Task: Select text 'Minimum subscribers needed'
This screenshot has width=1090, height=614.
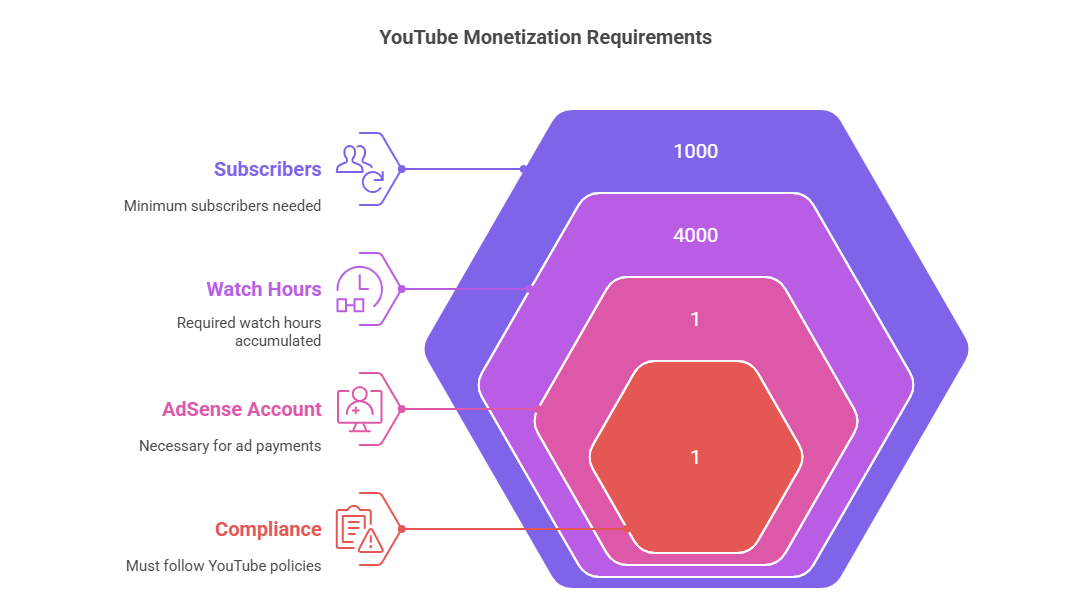Action: coord(222,206)
